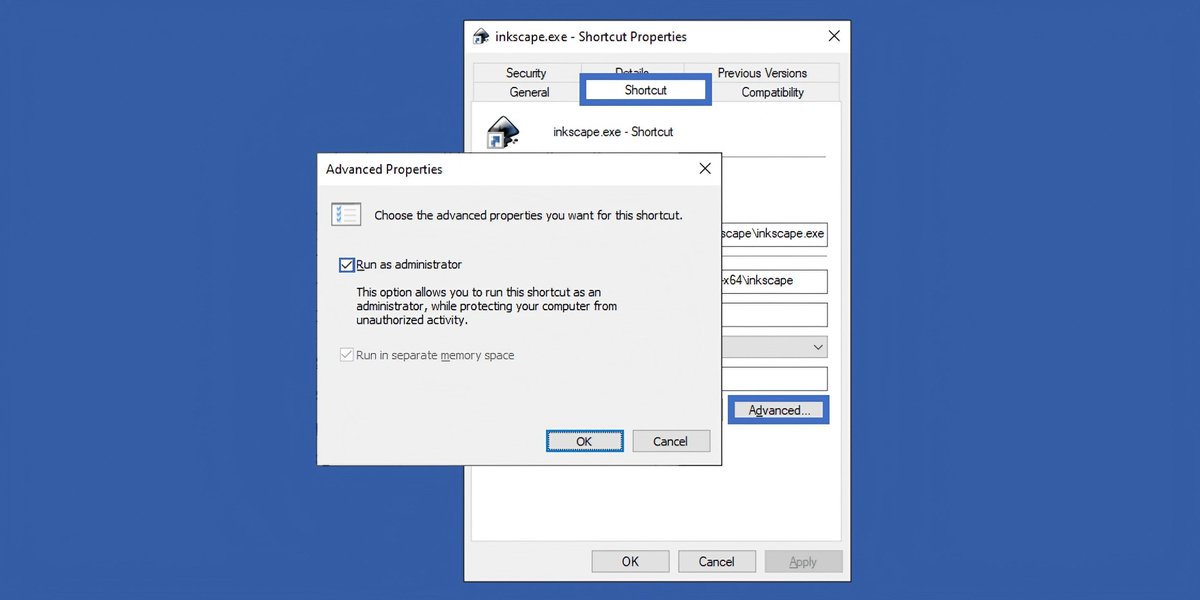This screenshot has height=600, width=1200.
Task: Click the Advanced button on the Shortcut tab
Action: [x=778, y=409]
